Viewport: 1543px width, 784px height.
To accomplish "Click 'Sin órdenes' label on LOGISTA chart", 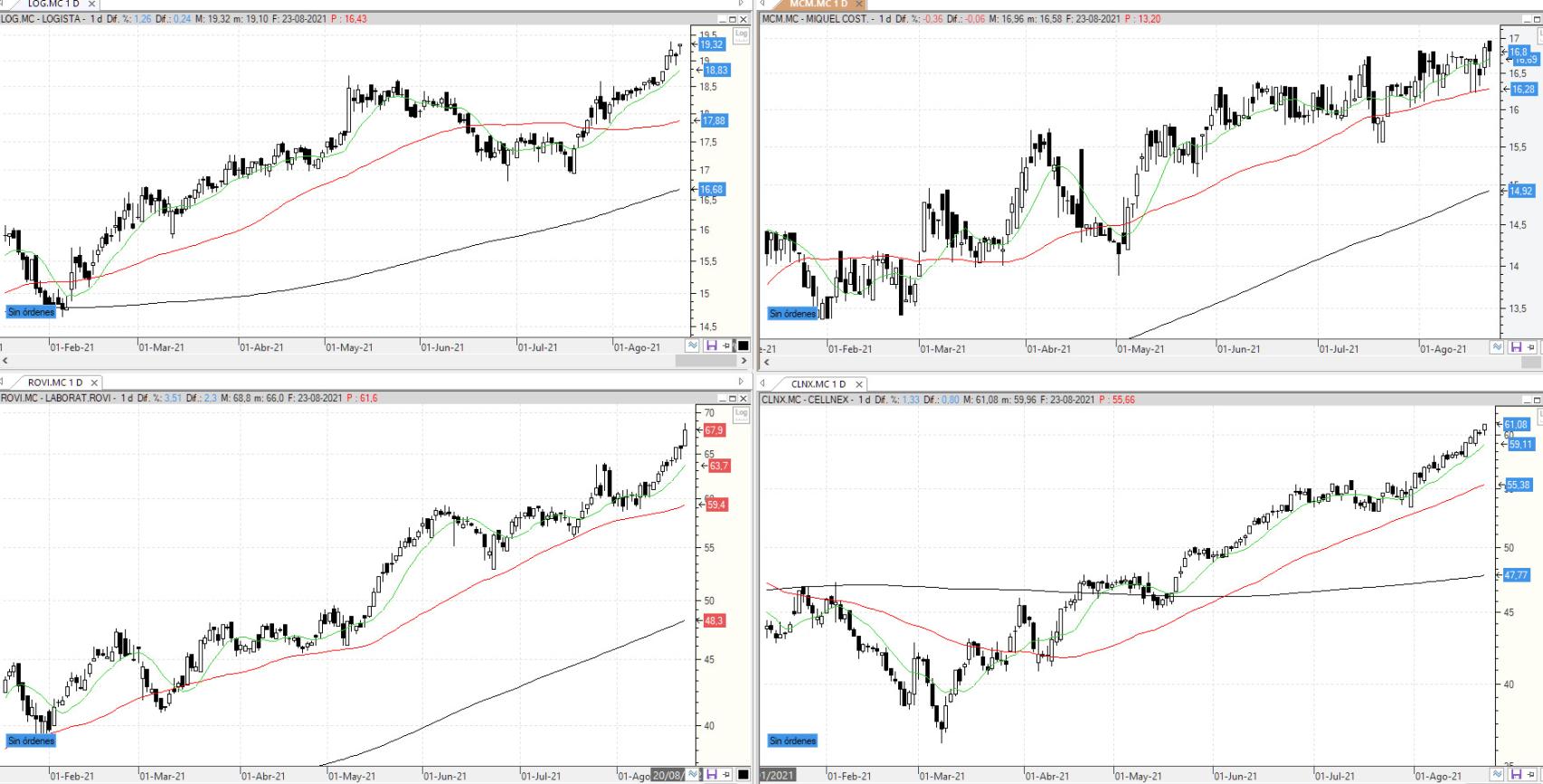I will [x=31, y=312].
